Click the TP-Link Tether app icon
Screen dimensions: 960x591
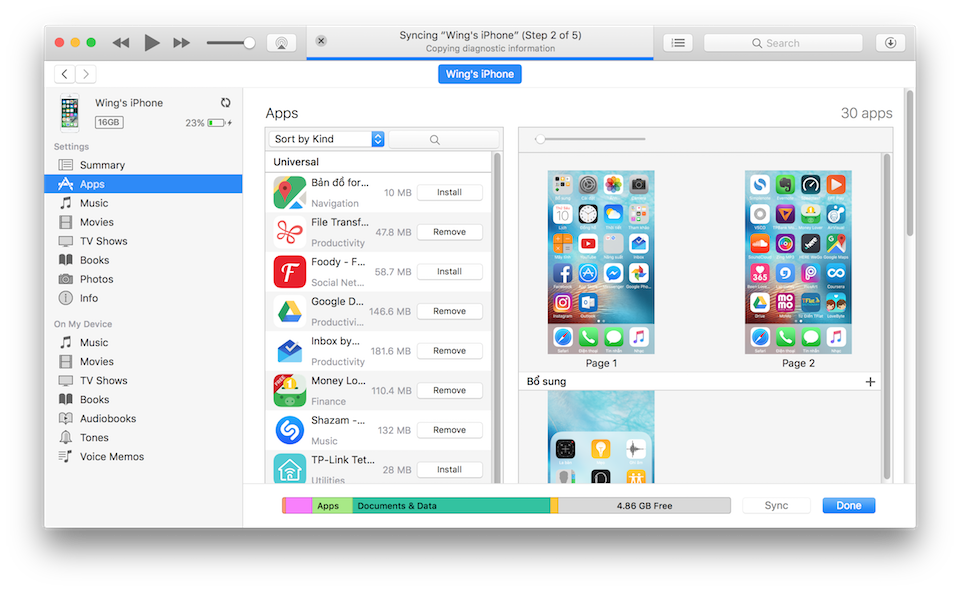tap(290, 469)
